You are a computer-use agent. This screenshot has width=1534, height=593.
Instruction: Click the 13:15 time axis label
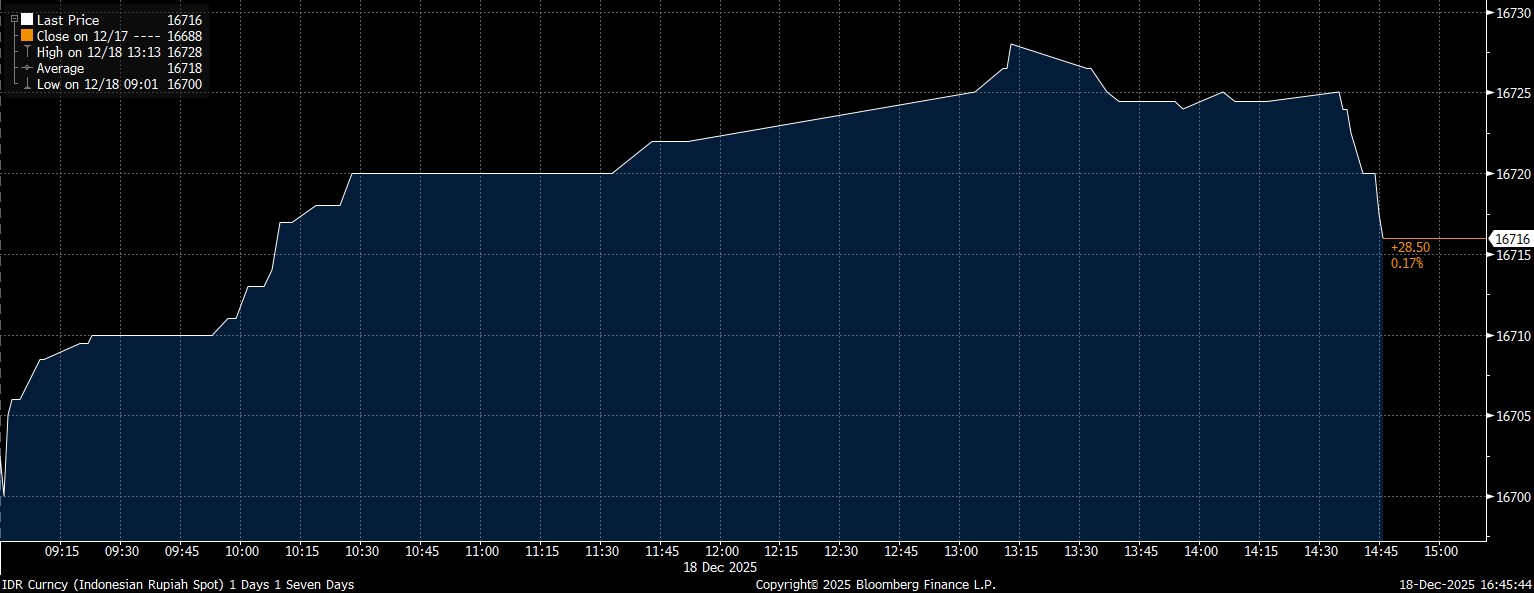(1020, 551)
